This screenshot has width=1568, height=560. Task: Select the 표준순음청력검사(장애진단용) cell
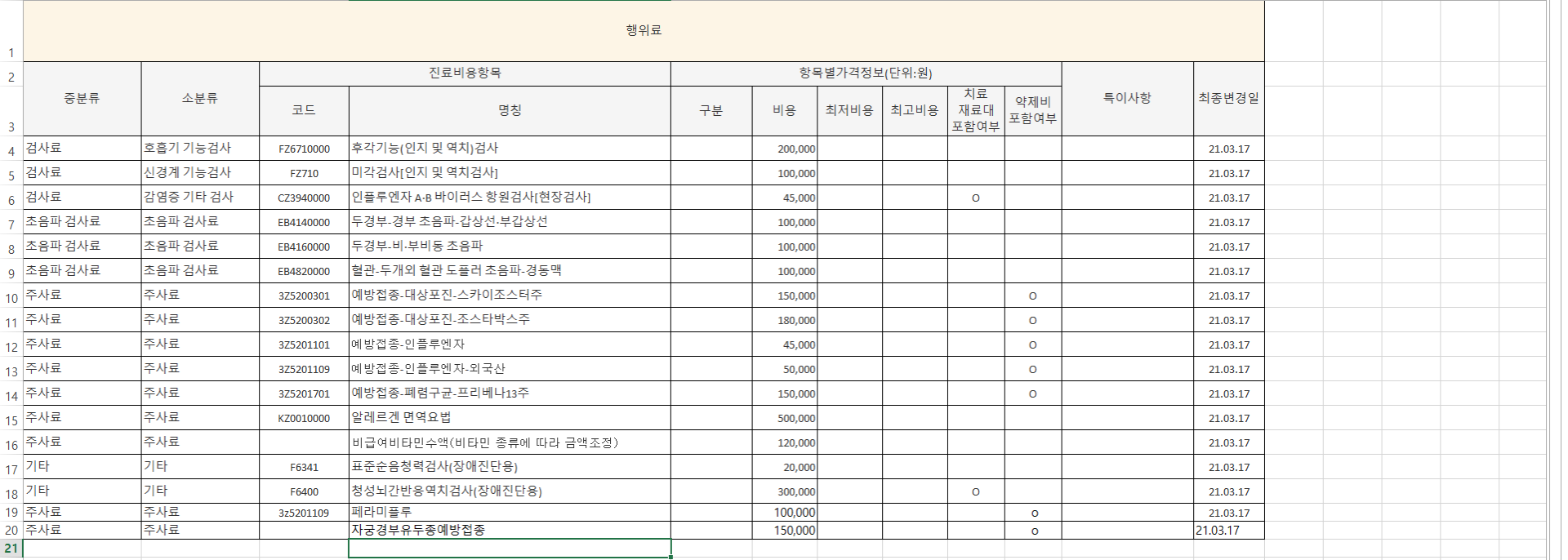510,467
